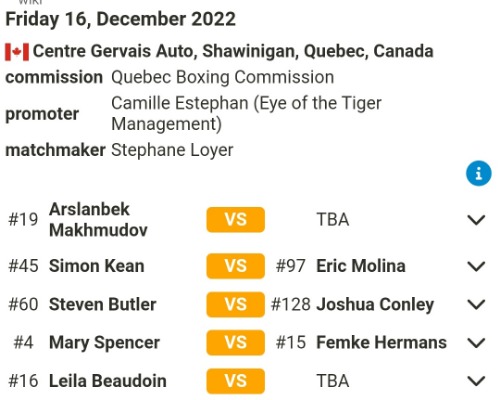Expand the Mary Spencer vs Femke Hermans row
This screenshot has width=500, height=400.
476,343
